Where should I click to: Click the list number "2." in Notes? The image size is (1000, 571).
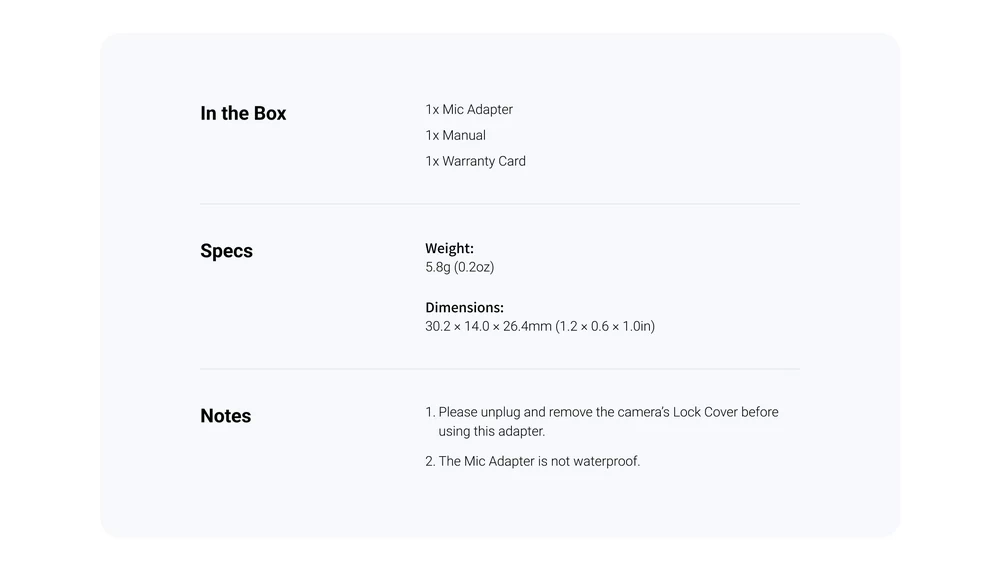(430, 462)
